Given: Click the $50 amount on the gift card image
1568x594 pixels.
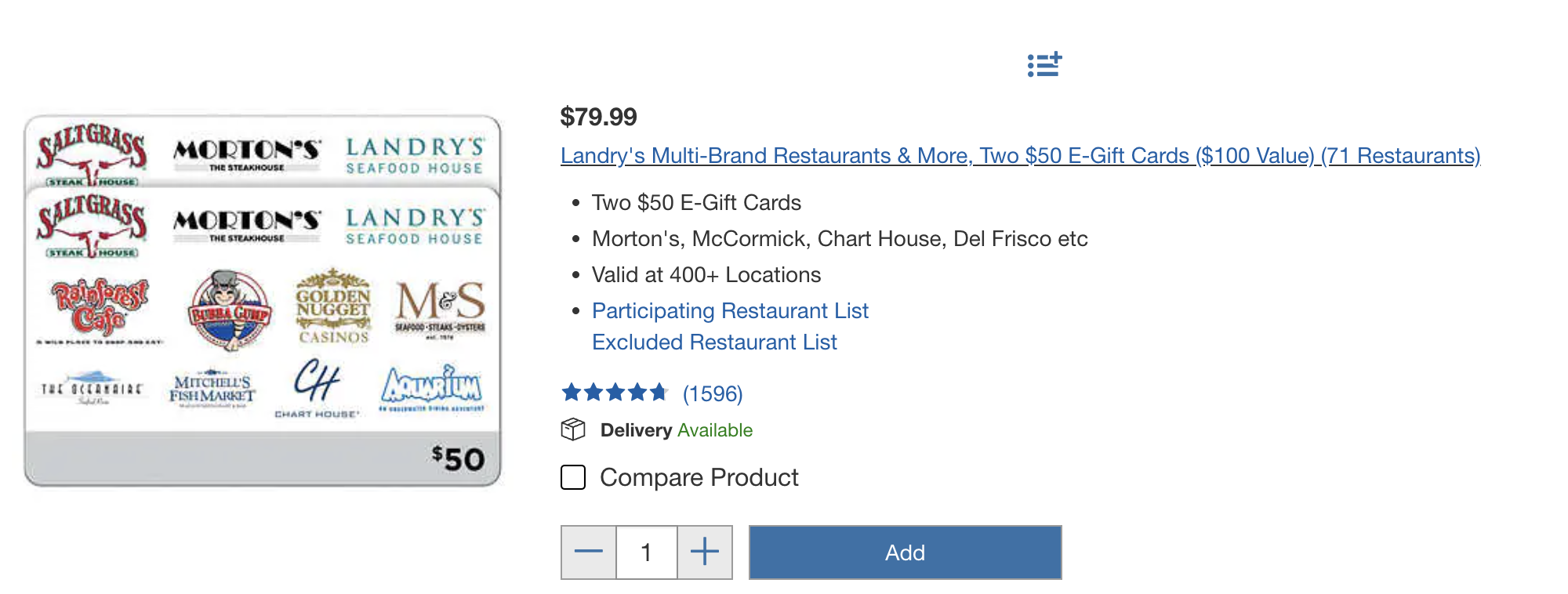Looking at the screenshot, I should click(x=459, y=458).
